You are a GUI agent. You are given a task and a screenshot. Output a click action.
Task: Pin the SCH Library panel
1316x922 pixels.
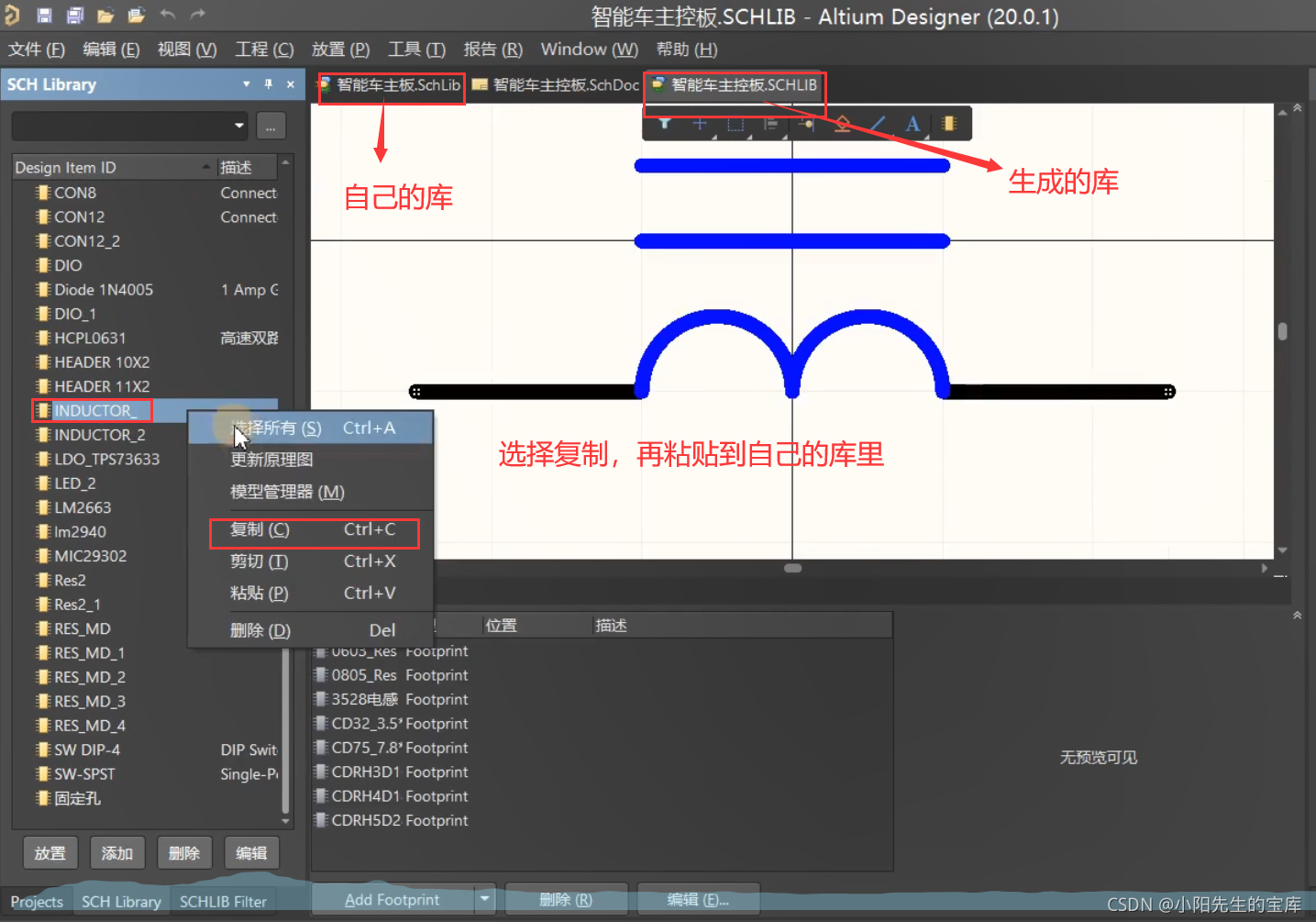(269, 84)
